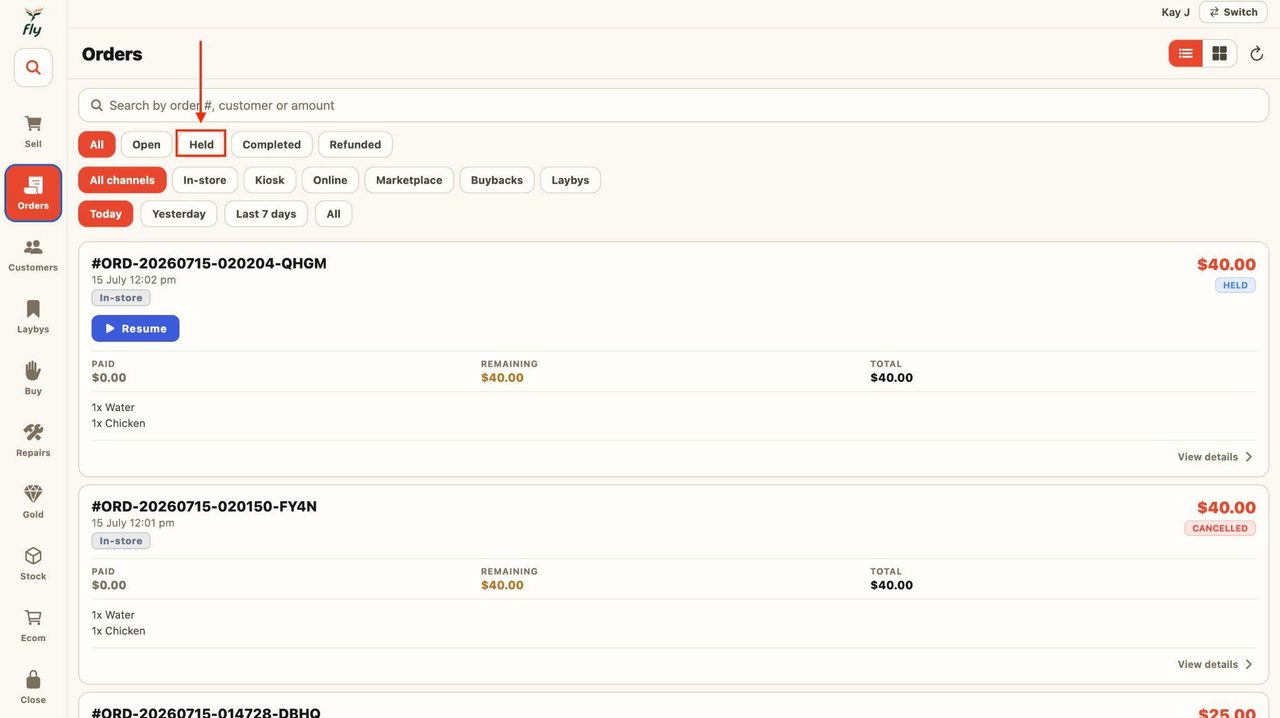Click In-store tag on QHGM order
Screen dimensions: 1280x718
tap(121, 298)
